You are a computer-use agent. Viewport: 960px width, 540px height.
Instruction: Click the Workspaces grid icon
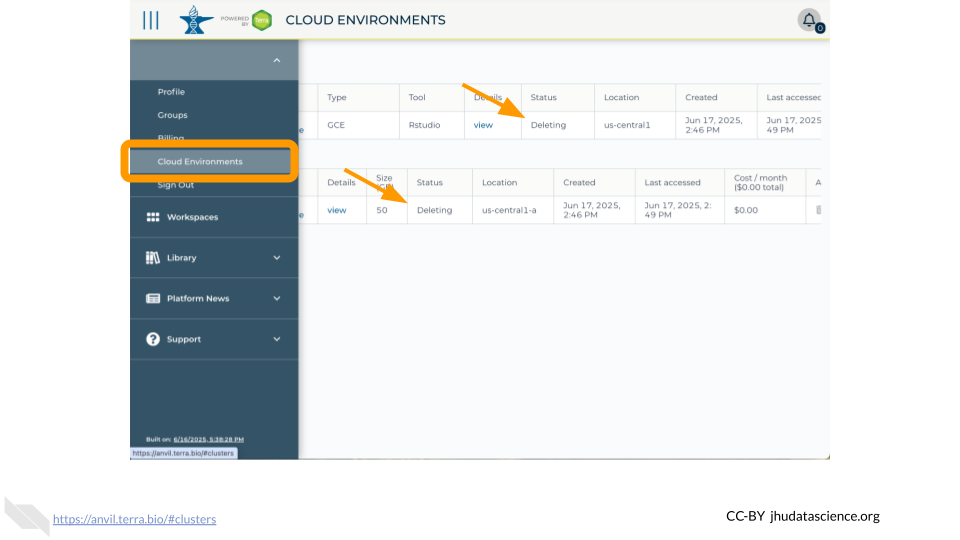pyautogui.click(x=153, y=217)
